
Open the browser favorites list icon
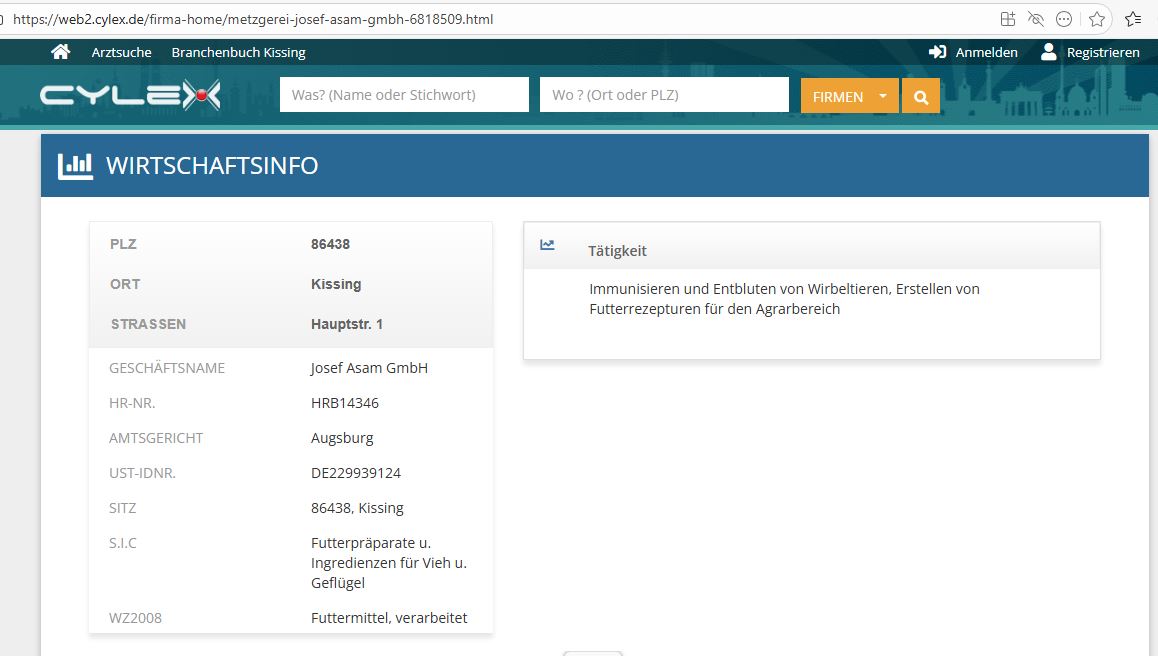click(1133, 19)
